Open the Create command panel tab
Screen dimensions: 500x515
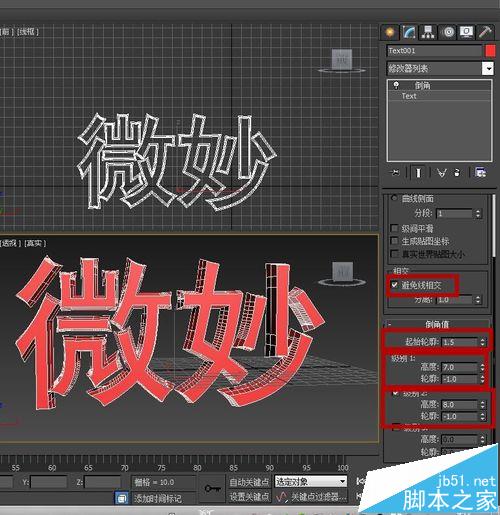(x=390, y=32)
